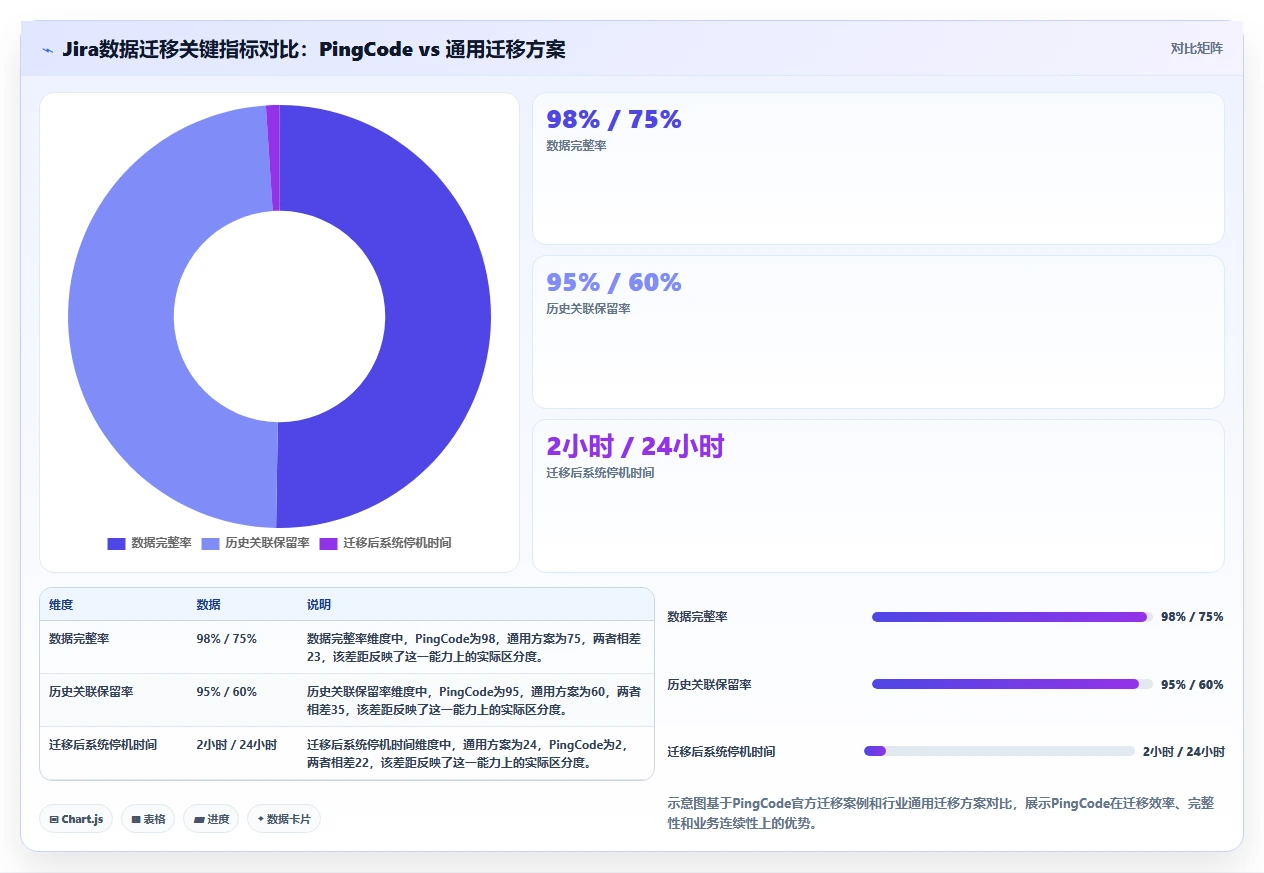The image size is (1264, 873).
Task: Click the 95% / 60% table cell
Action: point(226,691)
